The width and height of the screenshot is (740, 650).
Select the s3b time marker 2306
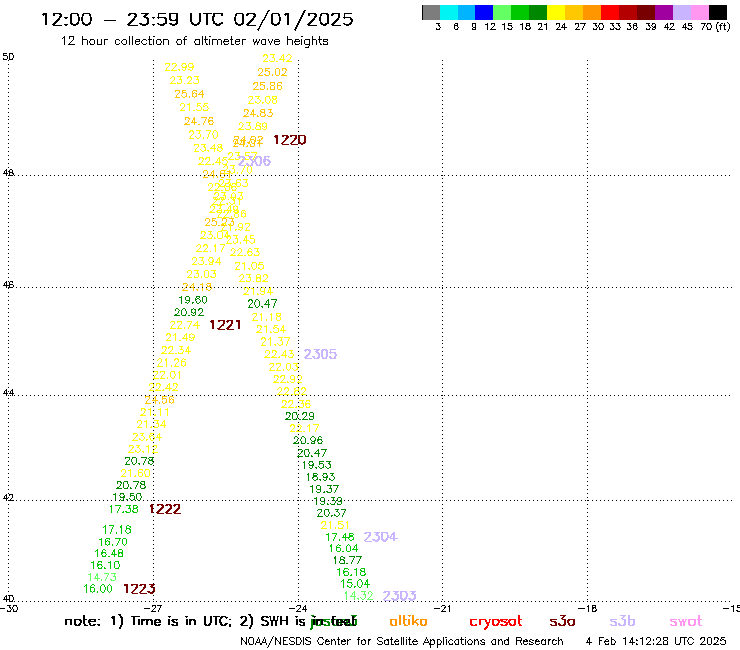click(254, 161)
